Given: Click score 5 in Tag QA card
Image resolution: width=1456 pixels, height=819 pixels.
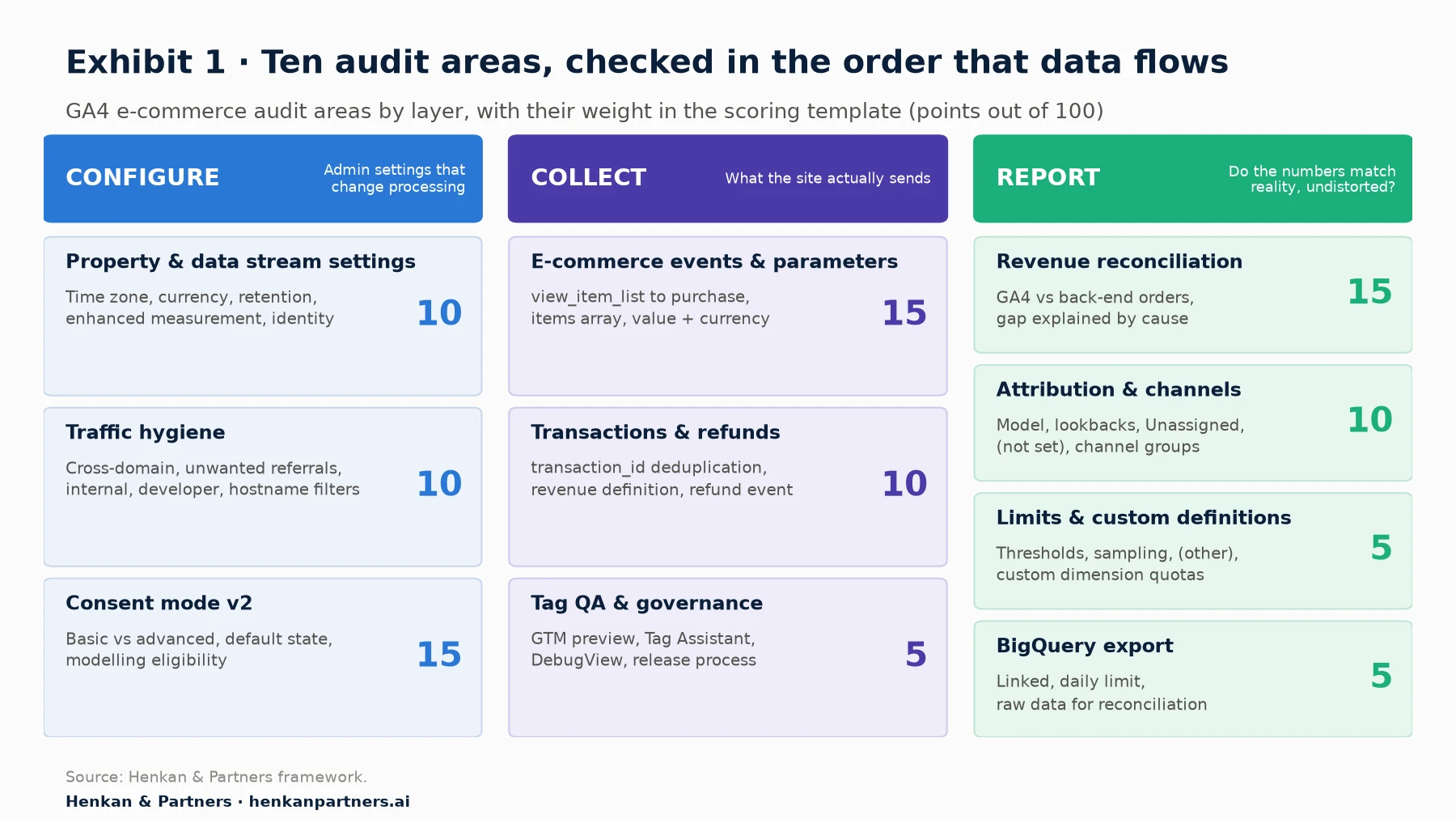Looking at the screenshot, I should click(x=916, y=655).
